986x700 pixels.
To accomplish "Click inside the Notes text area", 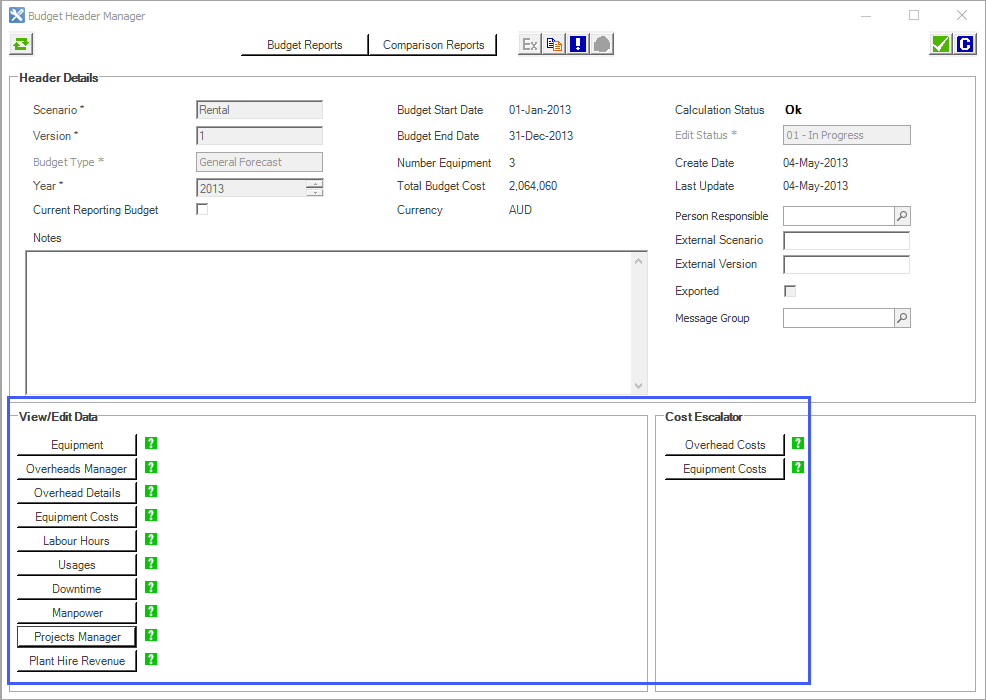I will pos(330,320).
